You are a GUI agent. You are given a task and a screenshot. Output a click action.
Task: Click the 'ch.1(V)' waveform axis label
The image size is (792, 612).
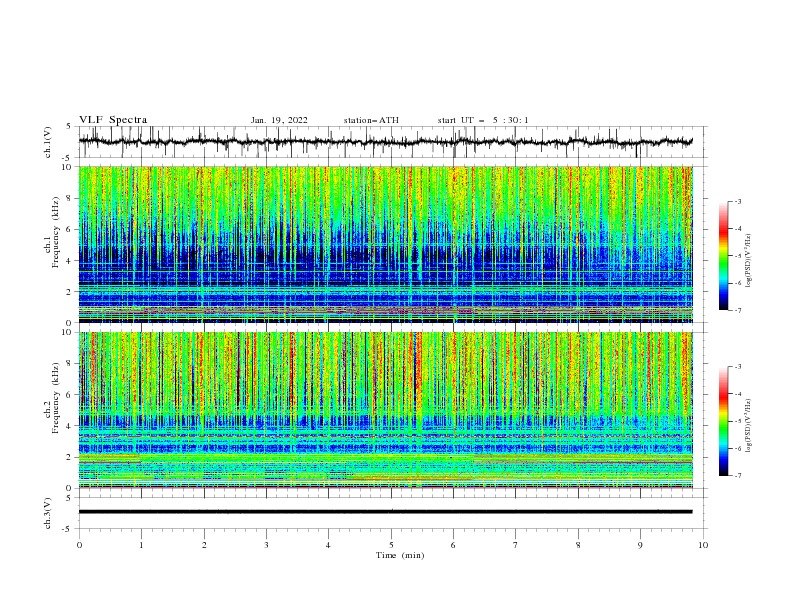point(48,142)
